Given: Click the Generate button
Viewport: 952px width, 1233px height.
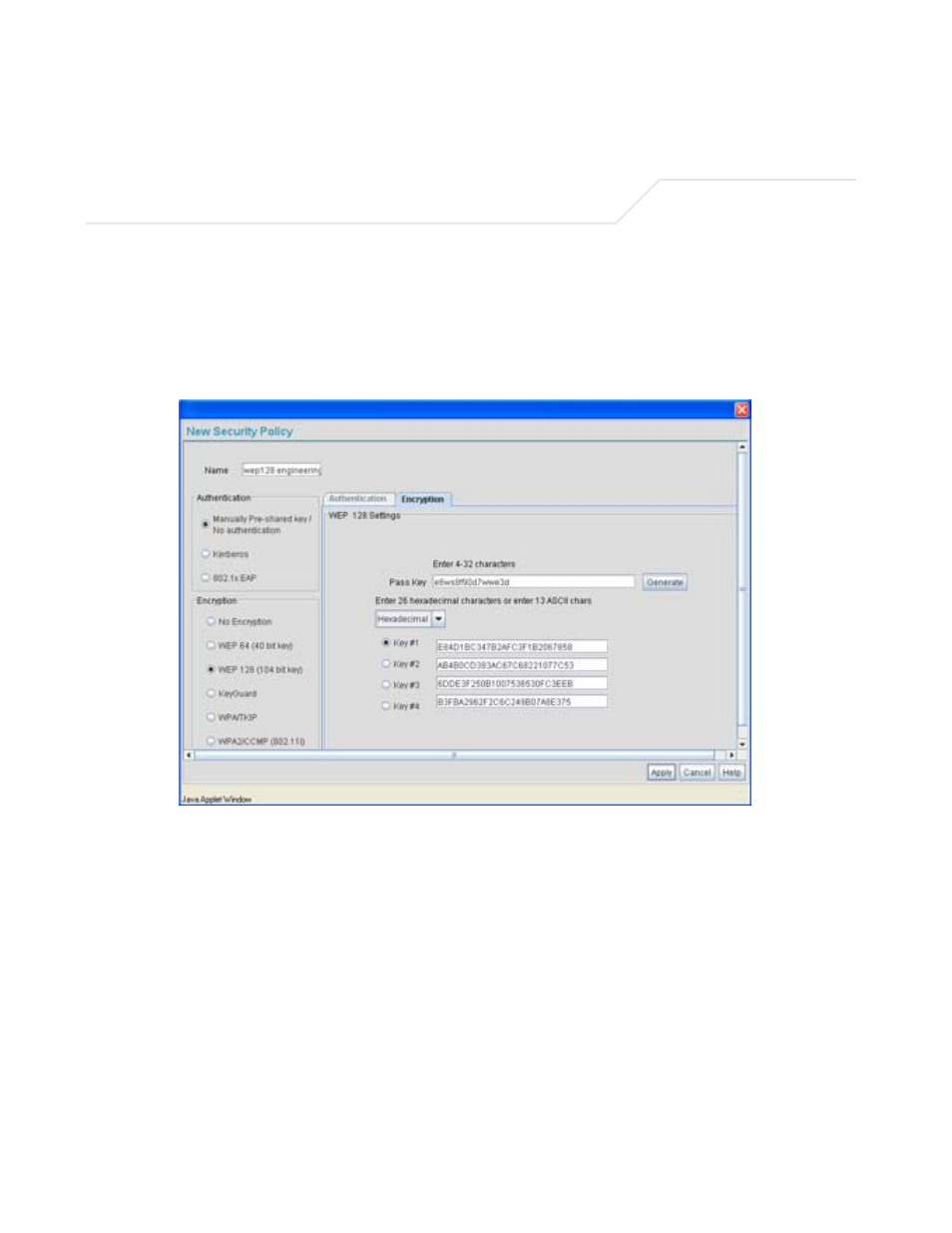Looking at the screenshot, I should (x=665, y=582).
